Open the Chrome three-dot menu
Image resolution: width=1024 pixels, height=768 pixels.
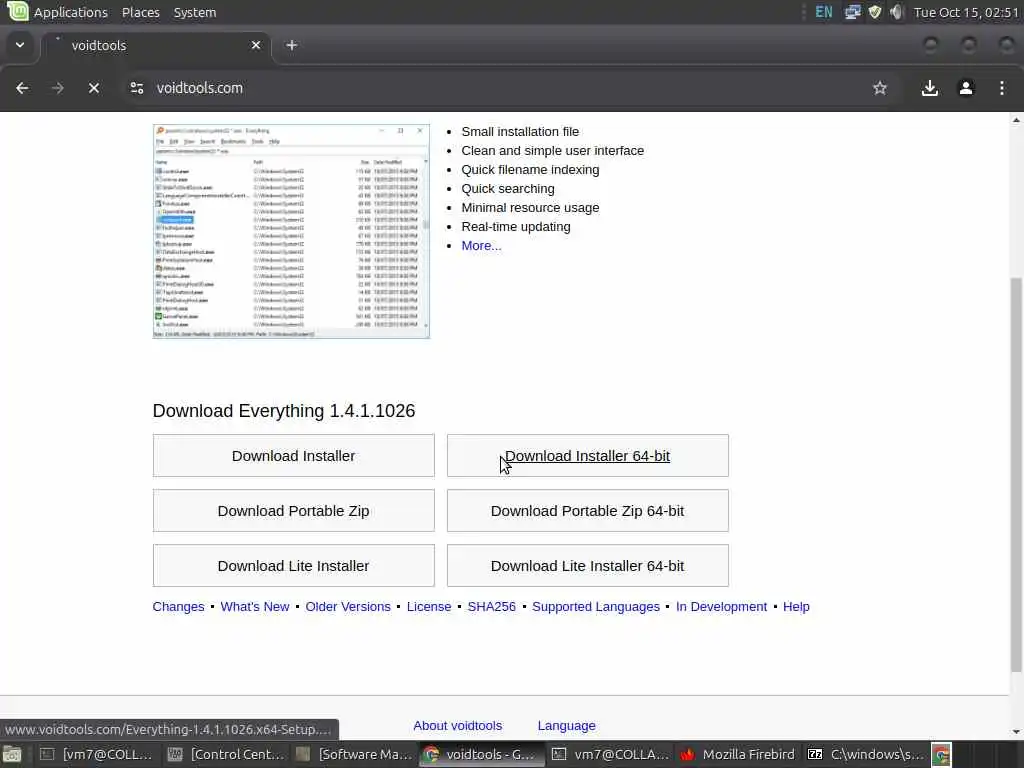coord(1002,88)
